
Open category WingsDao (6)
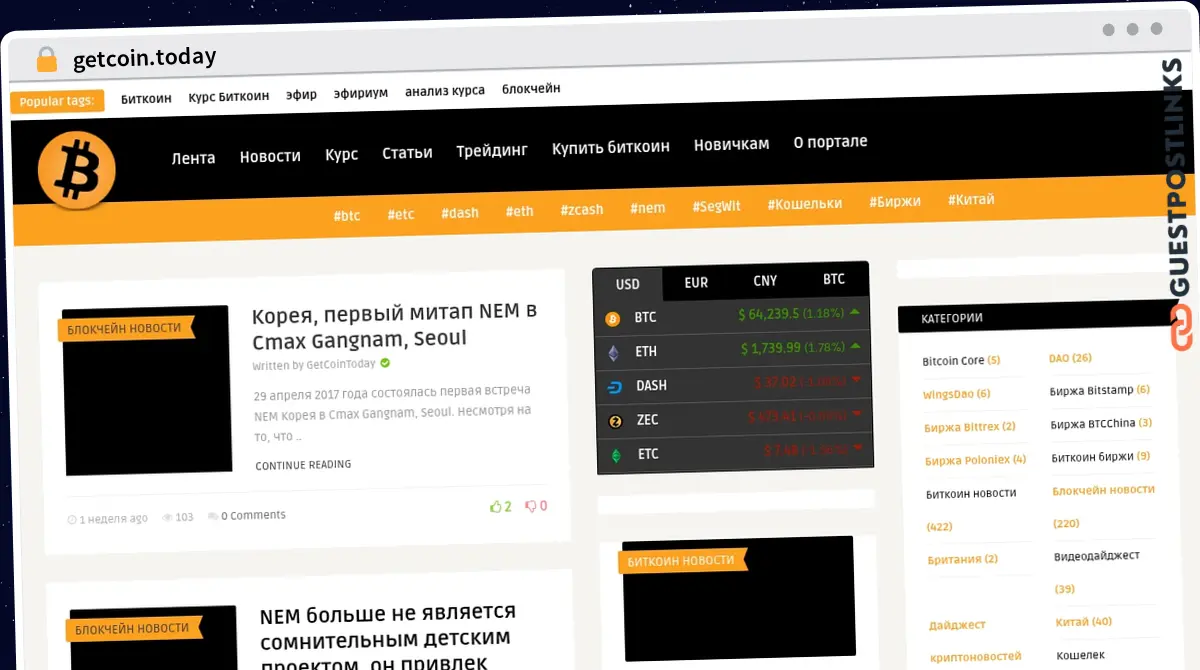956,394
